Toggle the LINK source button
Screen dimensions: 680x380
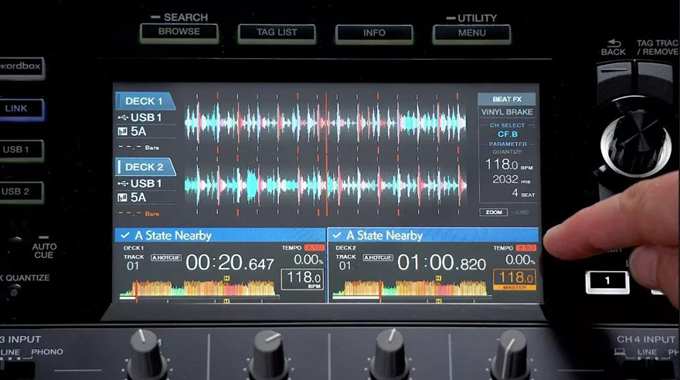(18, 109)
